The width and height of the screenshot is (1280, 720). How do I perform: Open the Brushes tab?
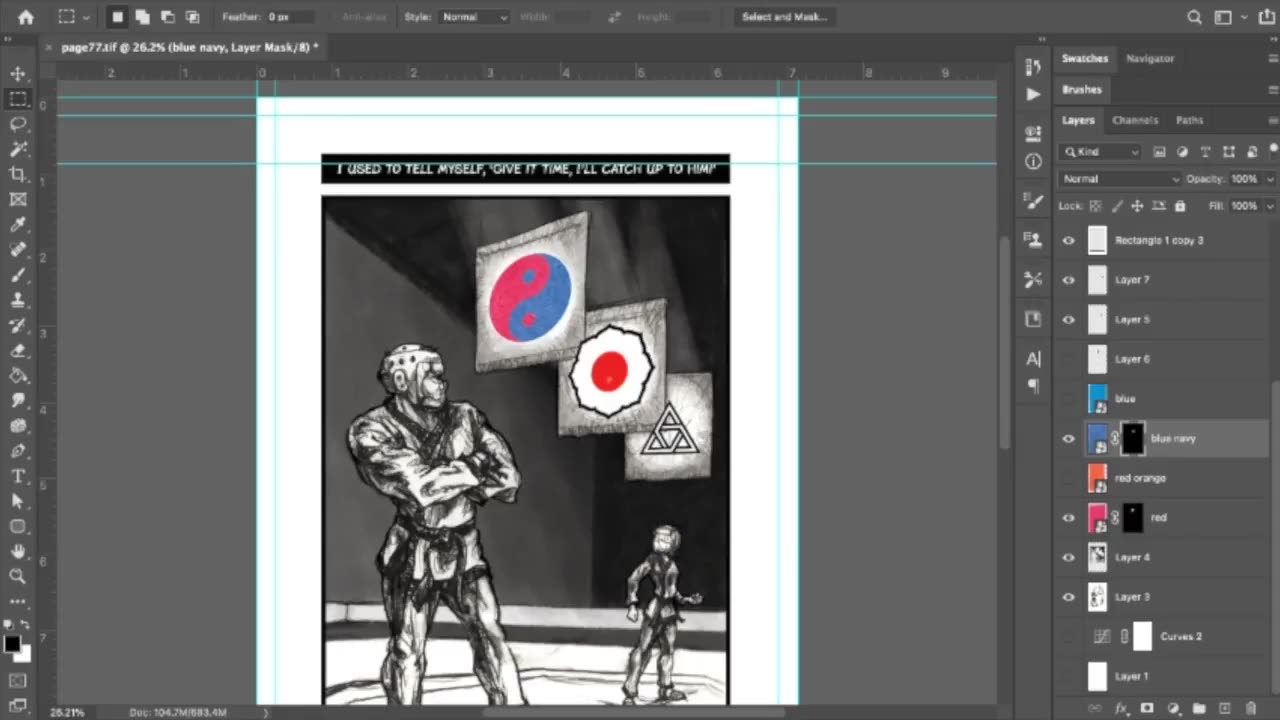click(1082, 89)
